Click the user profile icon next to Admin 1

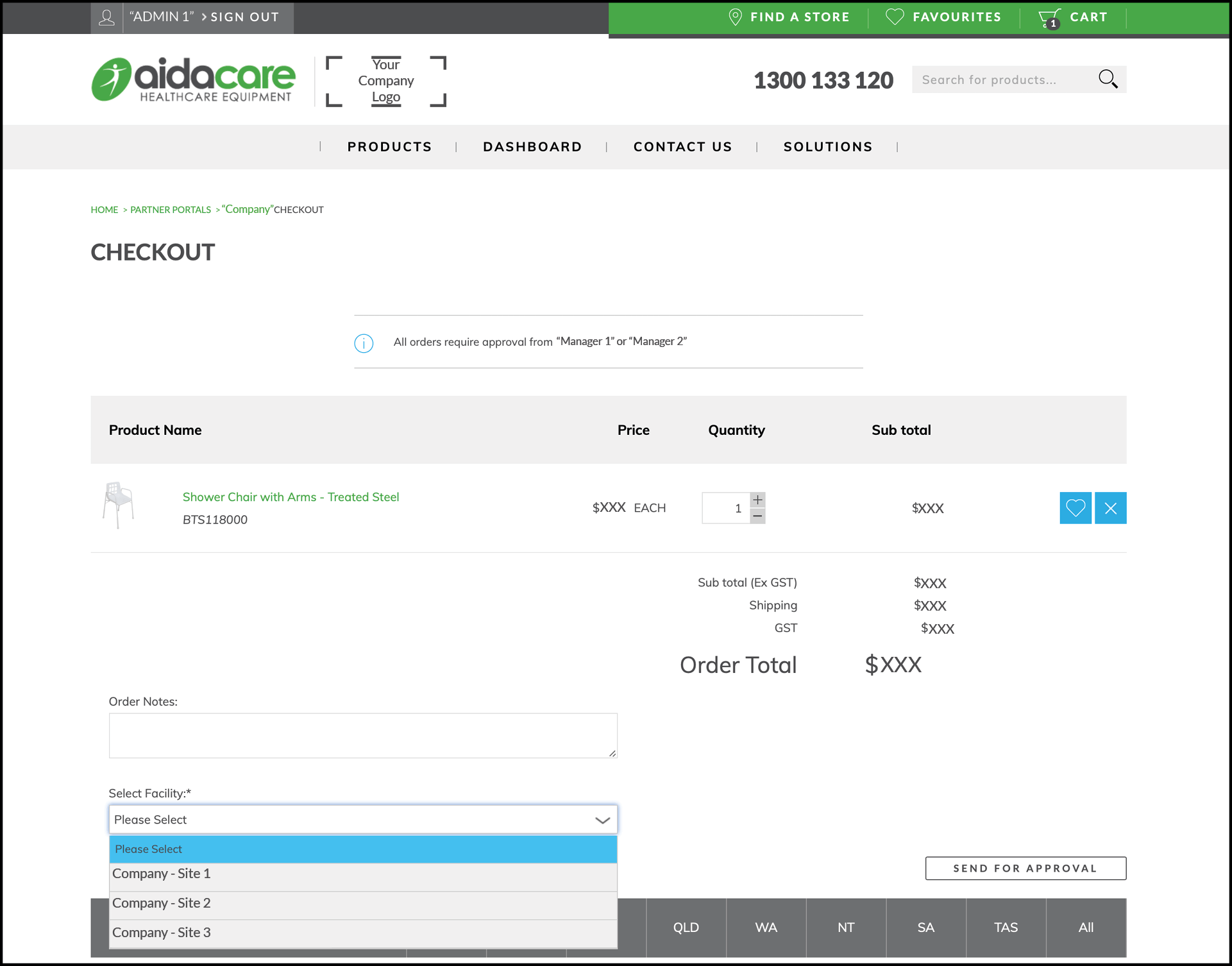[106, 17]
